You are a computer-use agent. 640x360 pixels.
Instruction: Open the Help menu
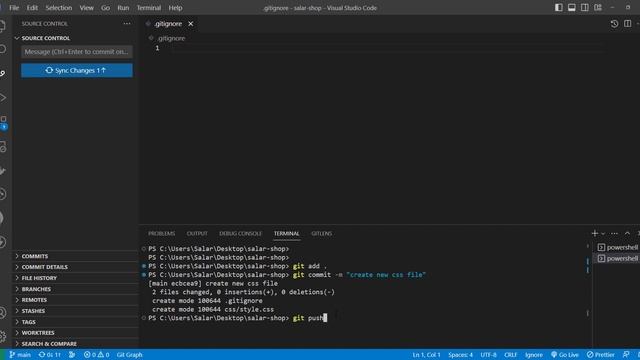point(176,8)
